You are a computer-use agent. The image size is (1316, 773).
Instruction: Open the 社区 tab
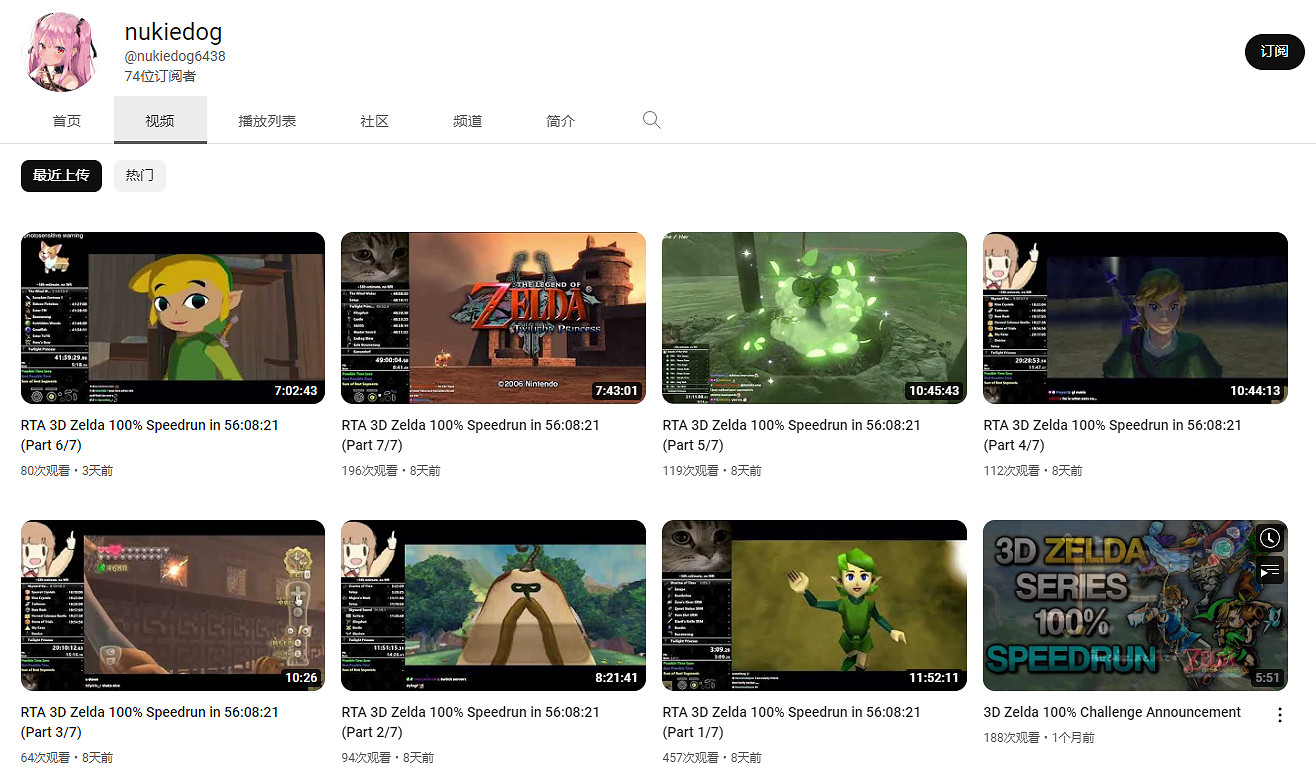374,121
